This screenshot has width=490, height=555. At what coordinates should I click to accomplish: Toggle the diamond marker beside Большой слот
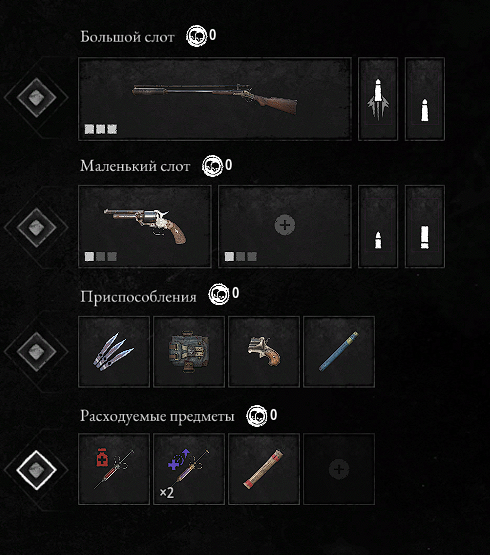36,97
